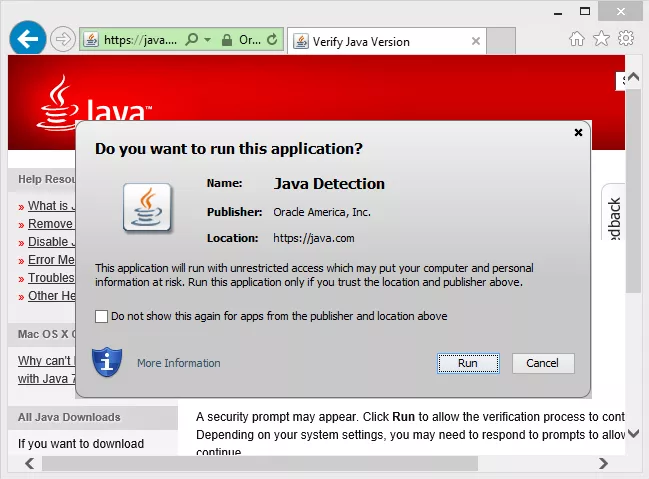Click the Java coffee cup icon in dialog
649x479 pixels.
pos(147,207)
